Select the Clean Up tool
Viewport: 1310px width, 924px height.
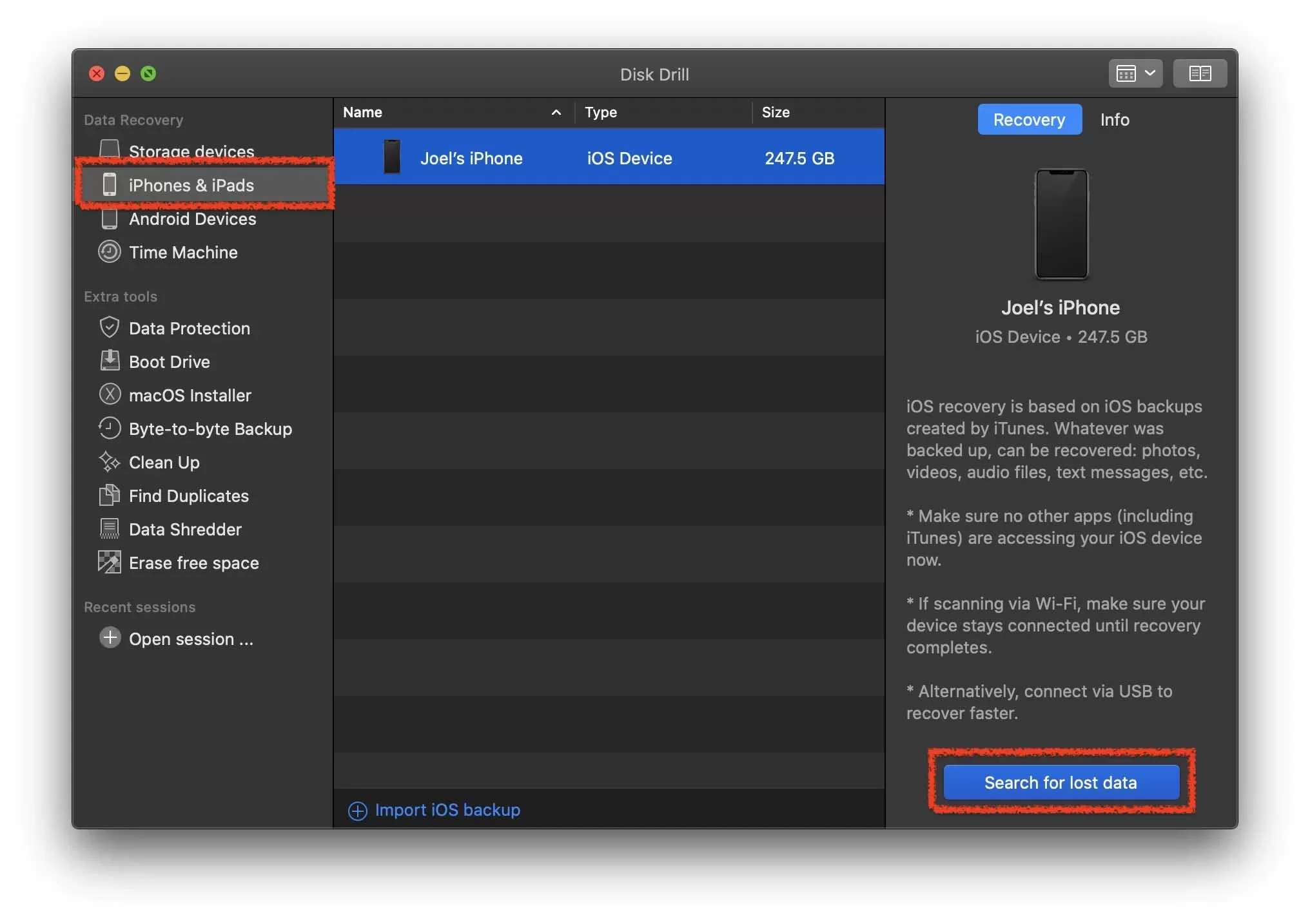pyautogui.click(x=164, y=461)
